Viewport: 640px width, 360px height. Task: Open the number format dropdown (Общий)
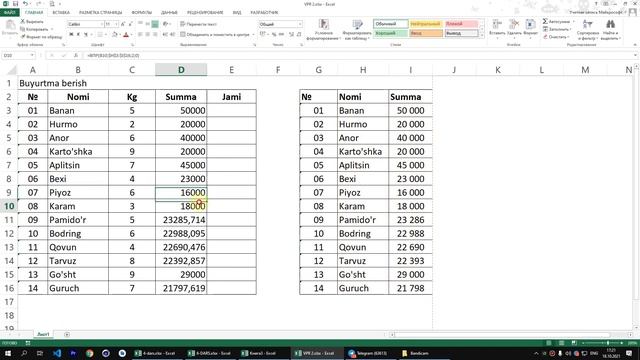tap(300, 24)
